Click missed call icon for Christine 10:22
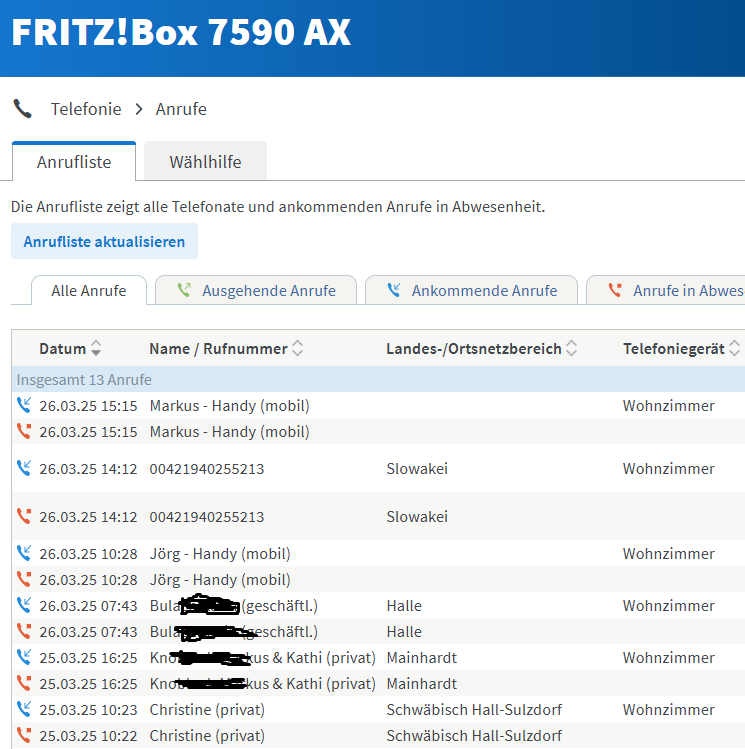 (24, 735)
